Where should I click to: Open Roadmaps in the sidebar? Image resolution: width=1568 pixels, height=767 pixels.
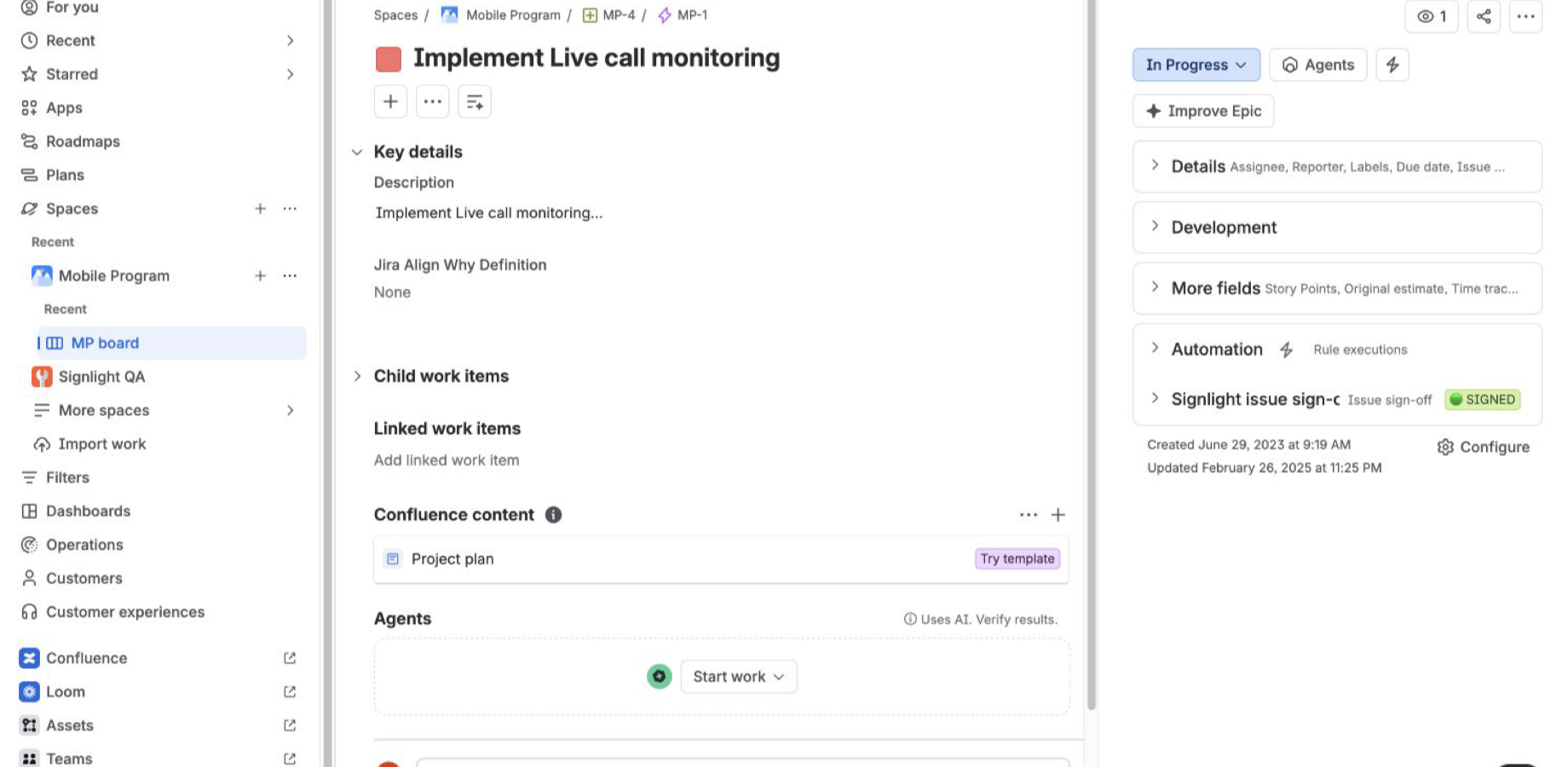coord(83,141)
